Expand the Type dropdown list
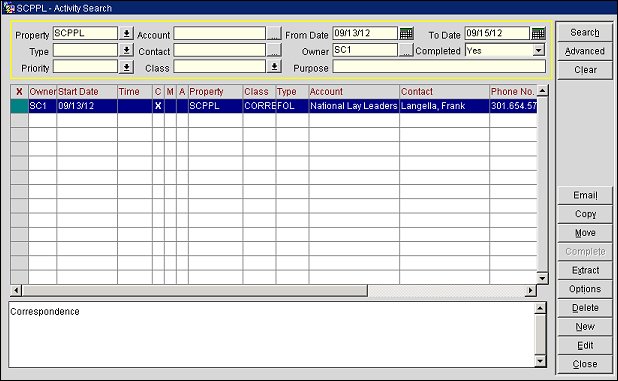The image size is (618, 381). pos(126,50)
